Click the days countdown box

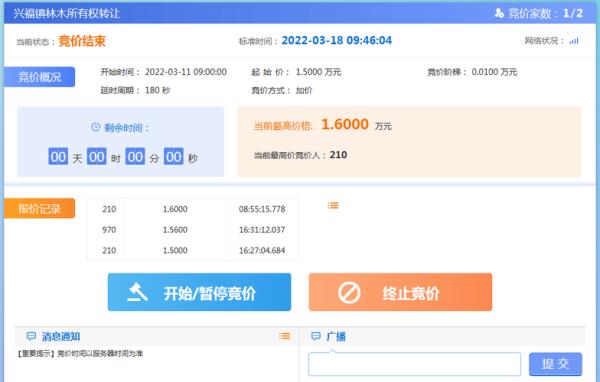tap(58, 156)
